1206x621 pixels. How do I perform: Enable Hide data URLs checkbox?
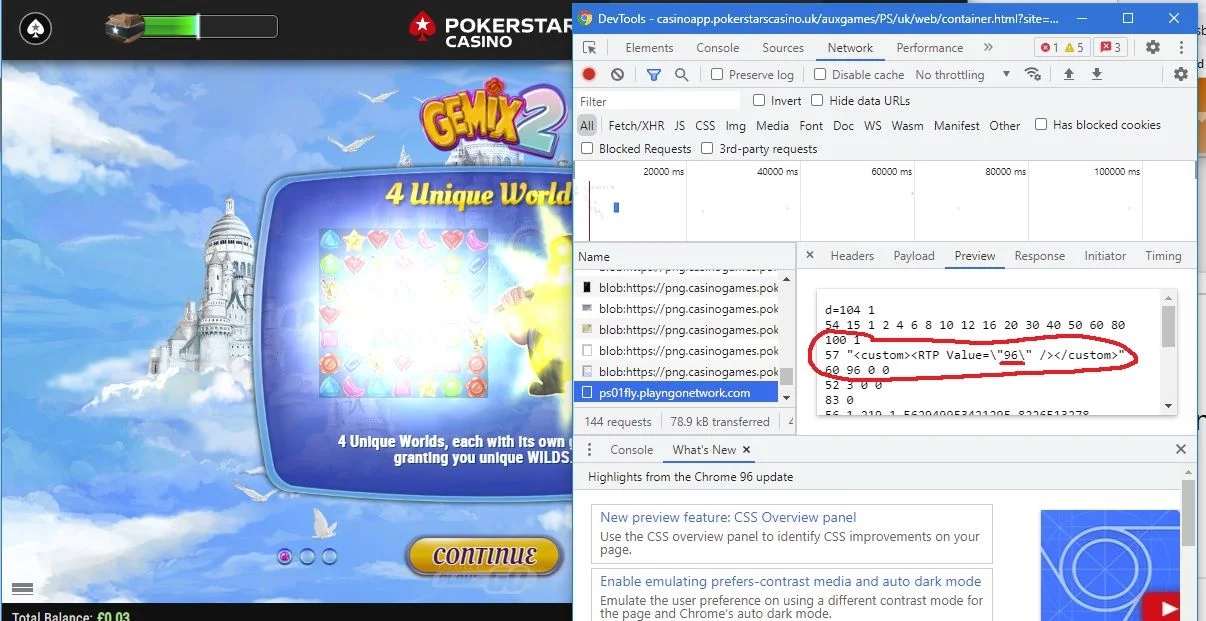(x=817, y=100)
